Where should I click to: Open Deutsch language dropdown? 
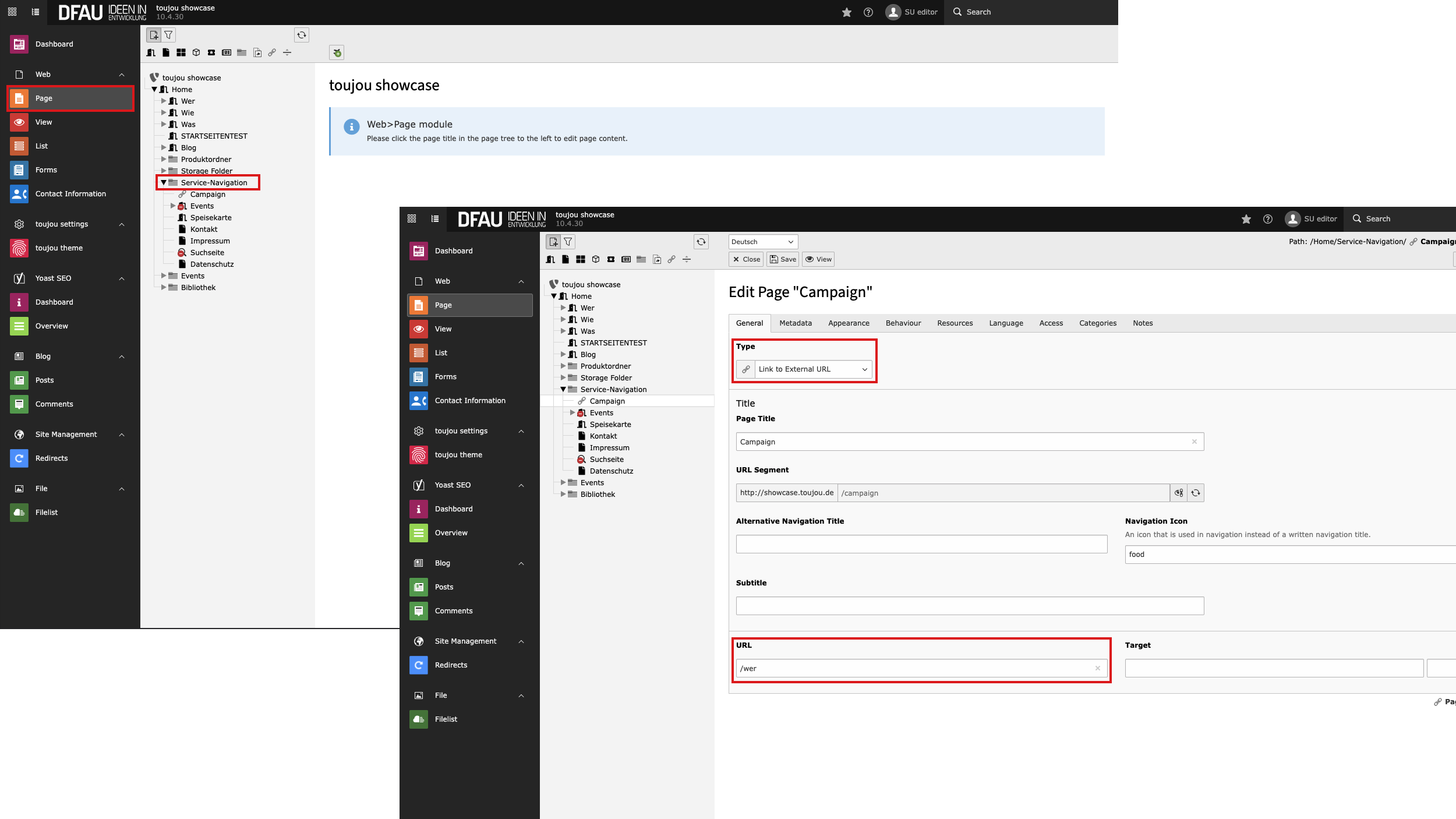point(763,242)
